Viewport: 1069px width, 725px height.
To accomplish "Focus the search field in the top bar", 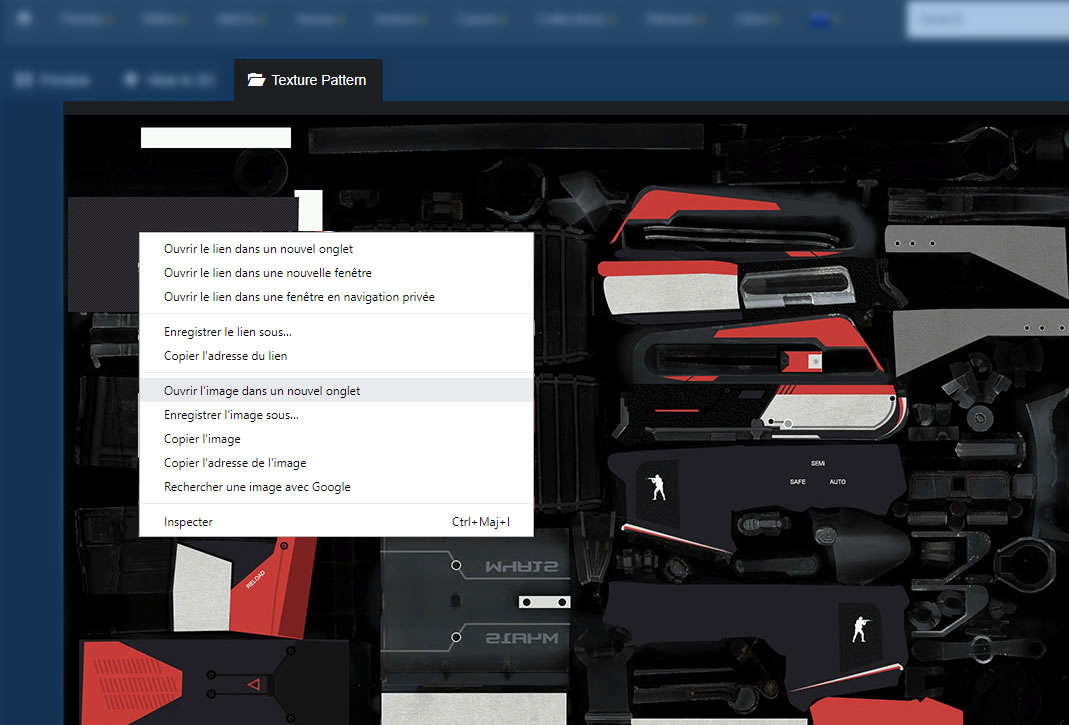I will tap(987, 19).
